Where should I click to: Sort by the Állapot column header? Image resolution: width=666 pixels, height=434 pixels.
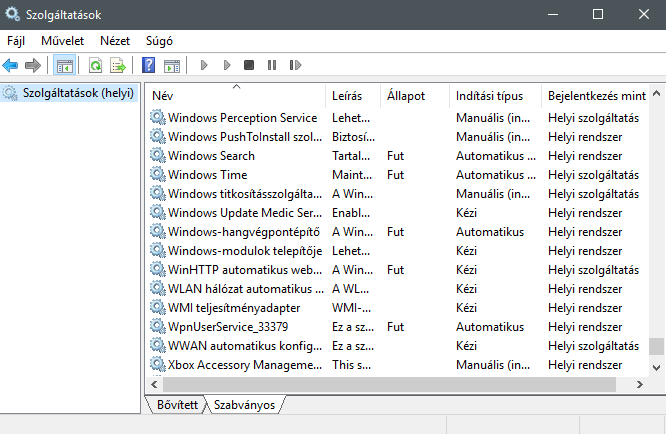(415, 96)
